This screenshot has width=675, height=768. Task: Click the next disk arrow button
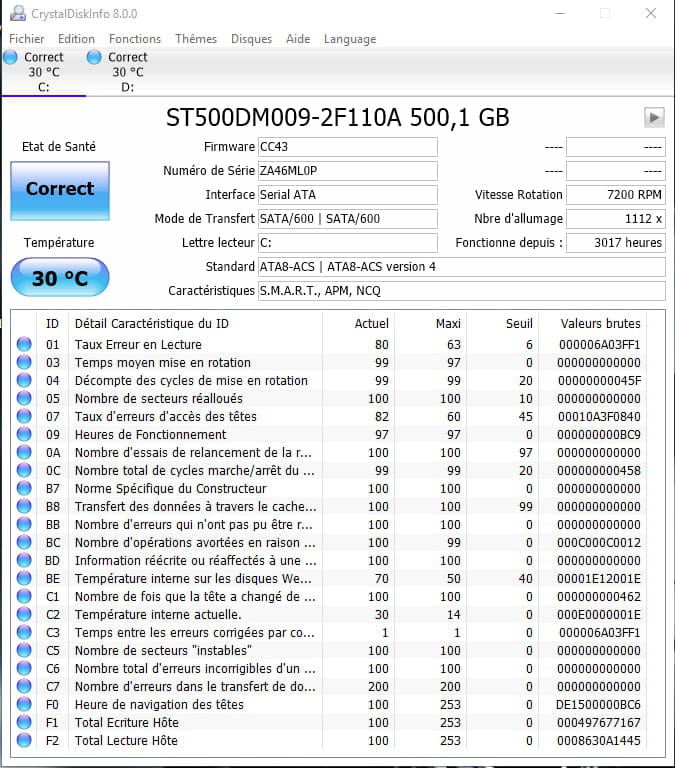654,118
